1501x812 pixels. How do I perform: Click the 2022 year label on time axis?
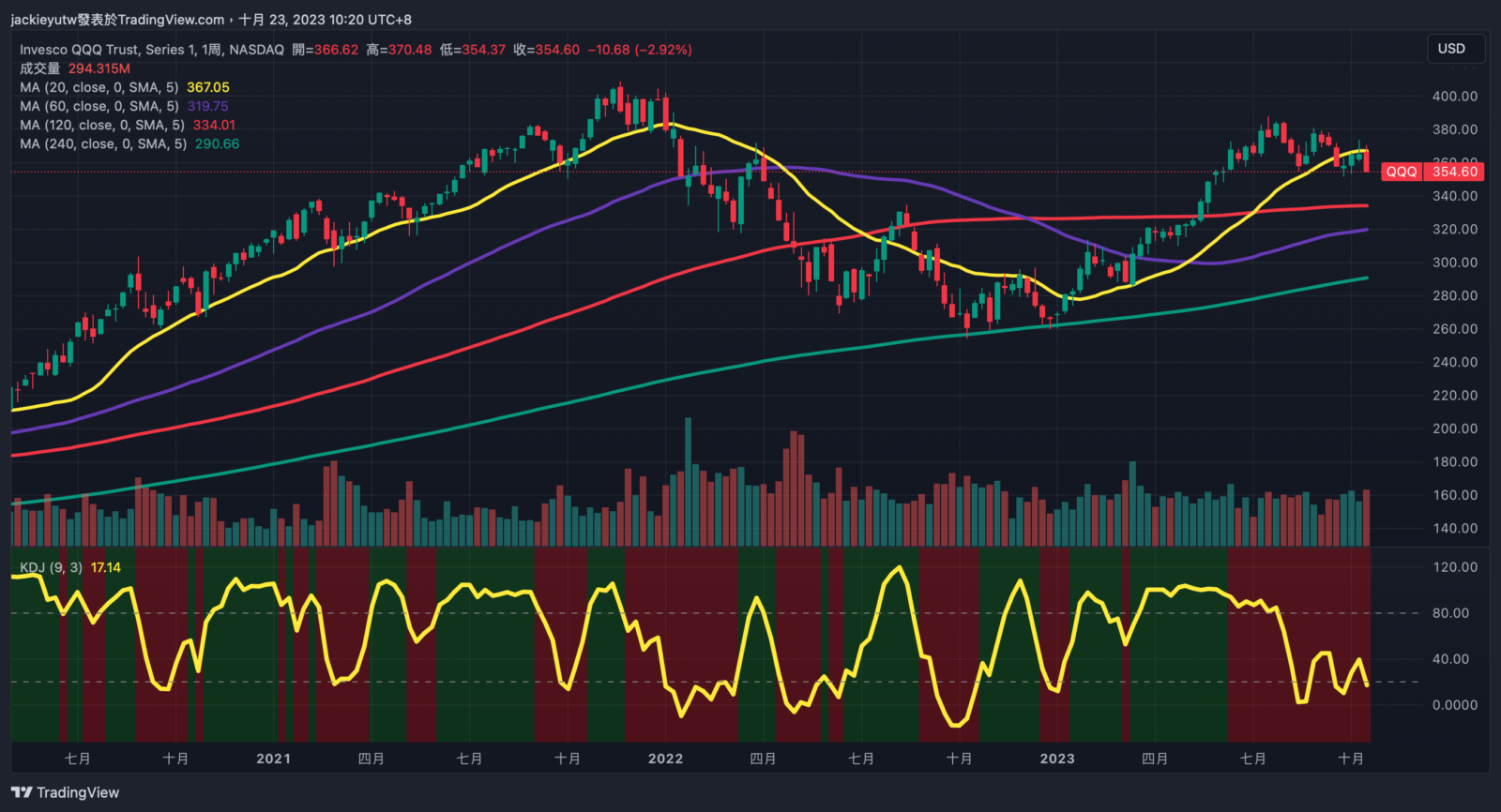click(x=665, y=759)
